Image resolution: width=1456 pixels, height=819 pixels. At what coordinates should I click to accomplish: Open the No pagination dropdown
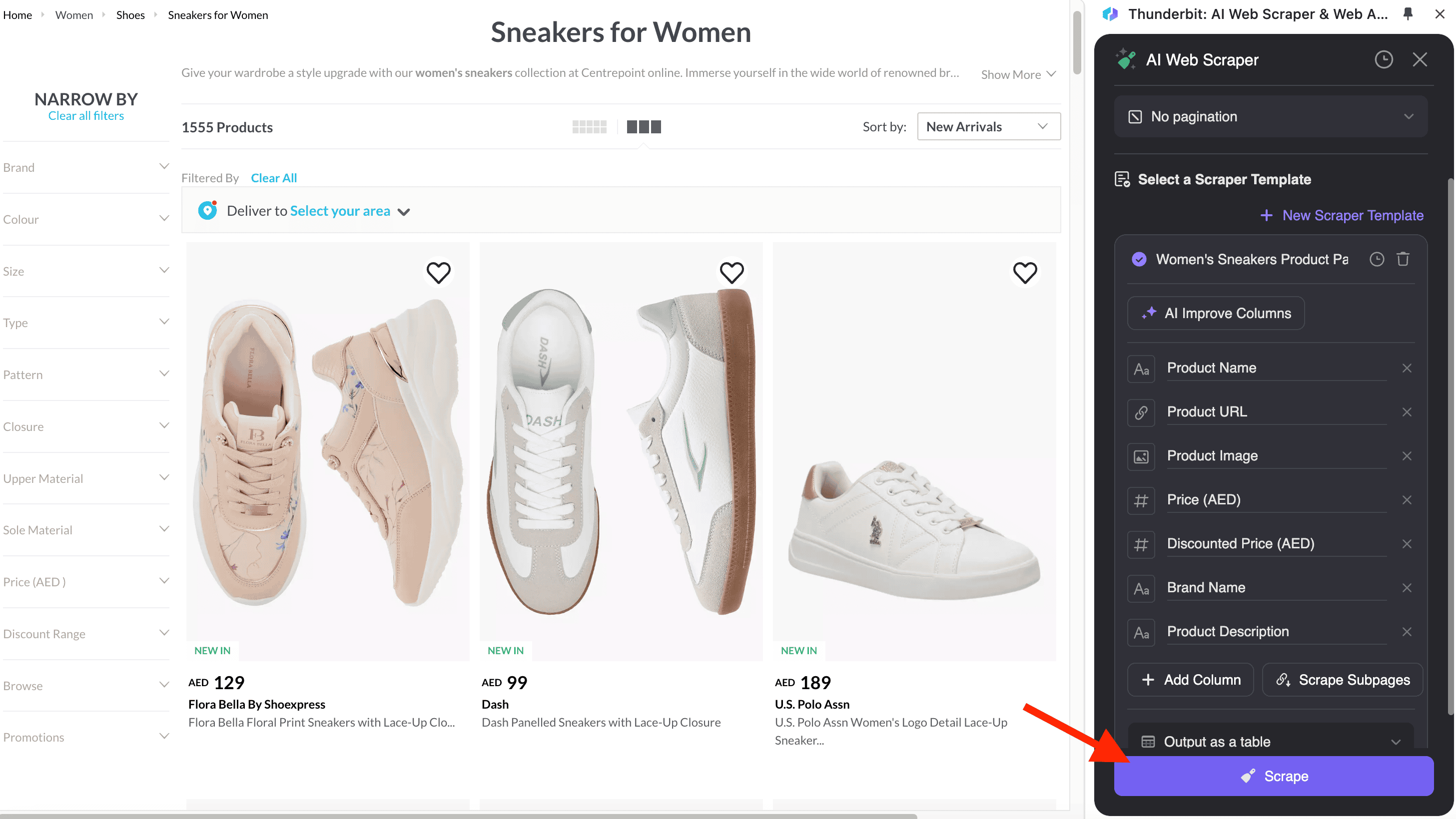click(x=1271, y=117)
